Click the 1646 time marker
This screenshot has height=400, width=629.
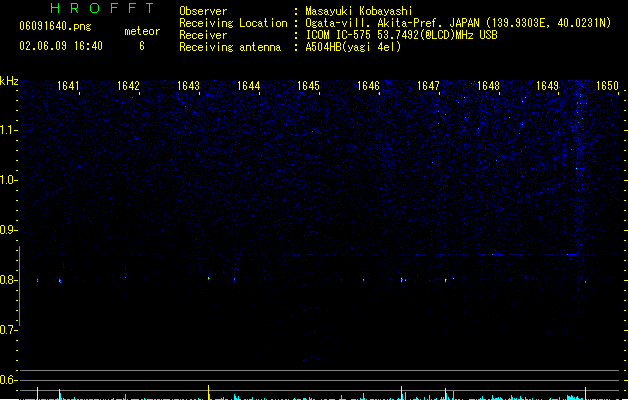coord(368,86)
